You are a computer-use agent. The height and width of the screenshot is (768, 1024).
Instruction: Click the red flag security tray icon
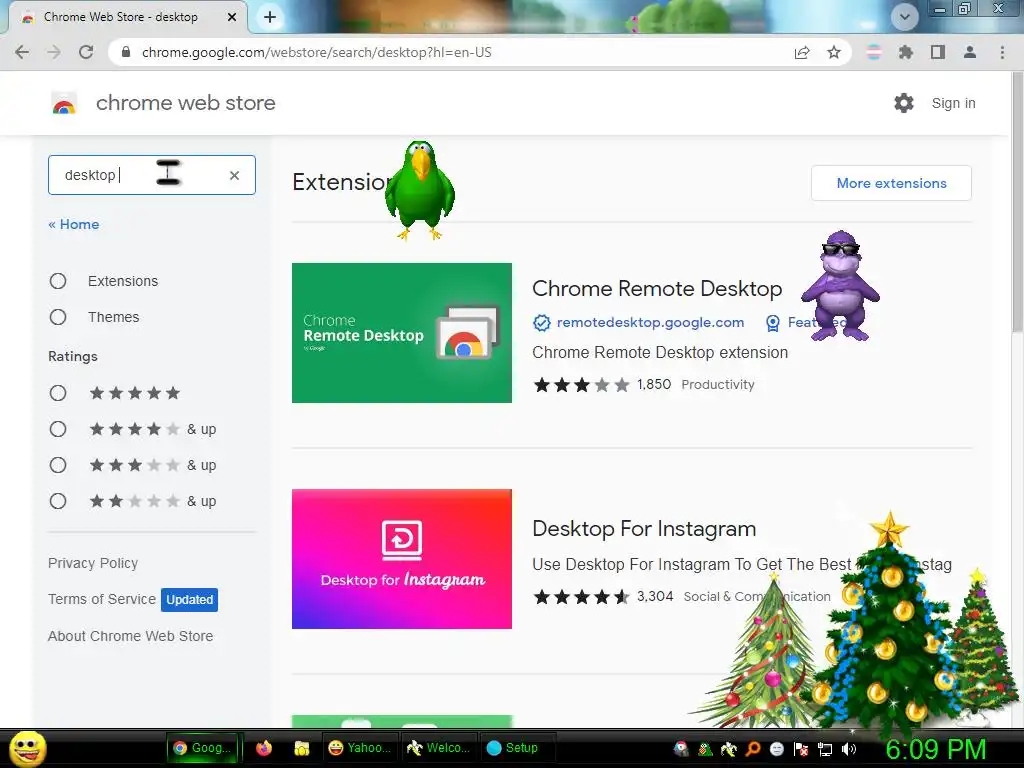point(801,749)
